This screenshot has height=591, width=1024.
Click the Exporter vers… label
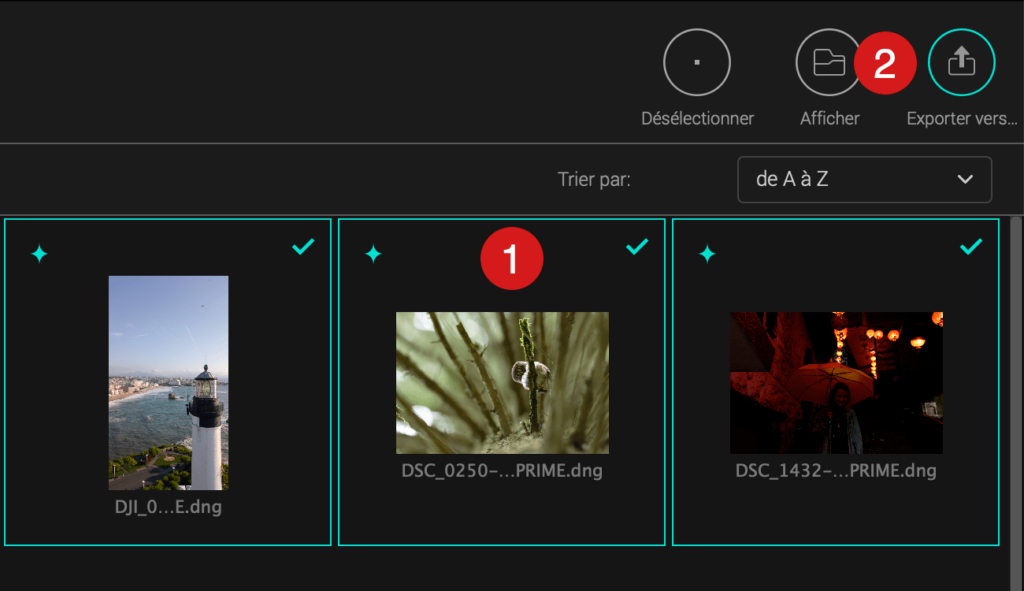(962, 118)
